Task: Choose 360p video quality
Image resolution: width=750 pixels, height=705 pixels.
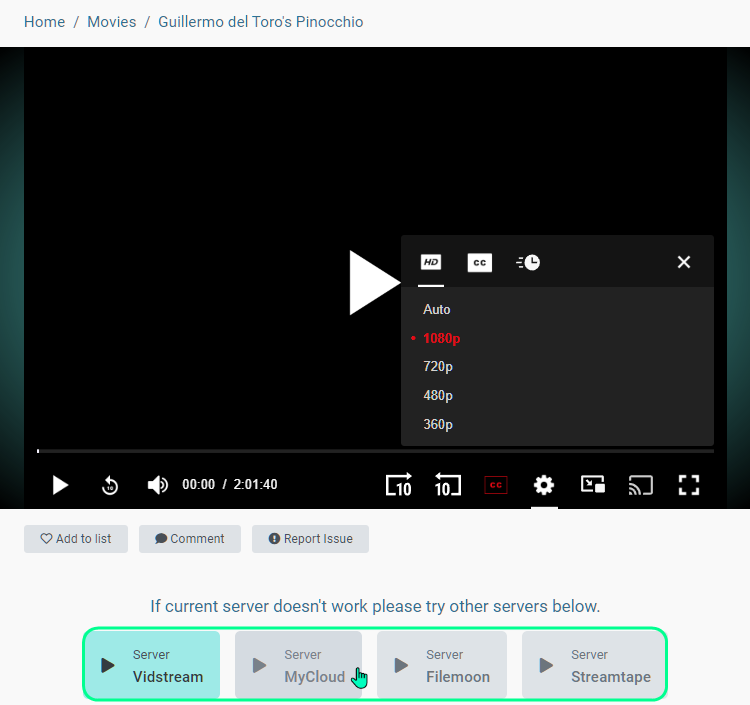Action: (x=438, y=424)
